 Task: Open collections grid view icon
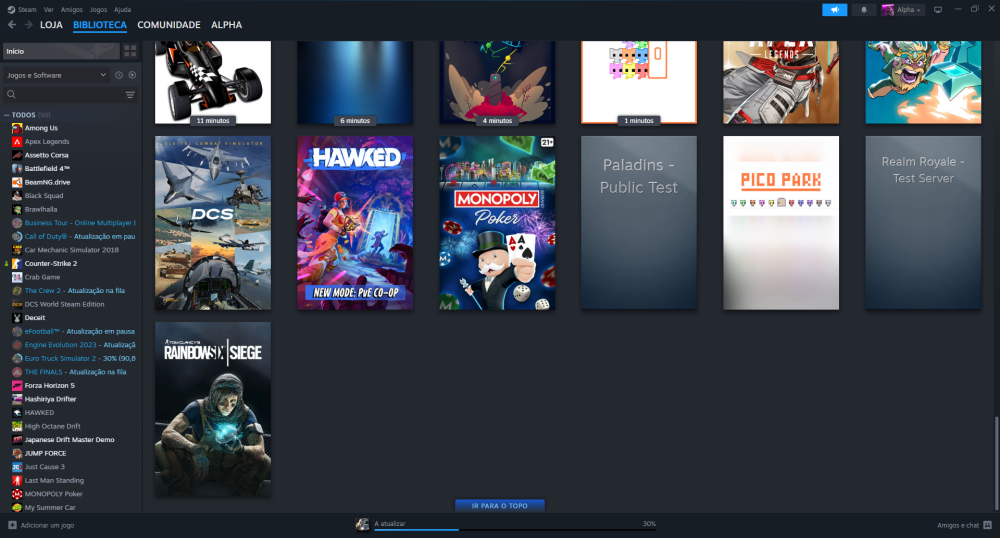[x=130, y=50]
